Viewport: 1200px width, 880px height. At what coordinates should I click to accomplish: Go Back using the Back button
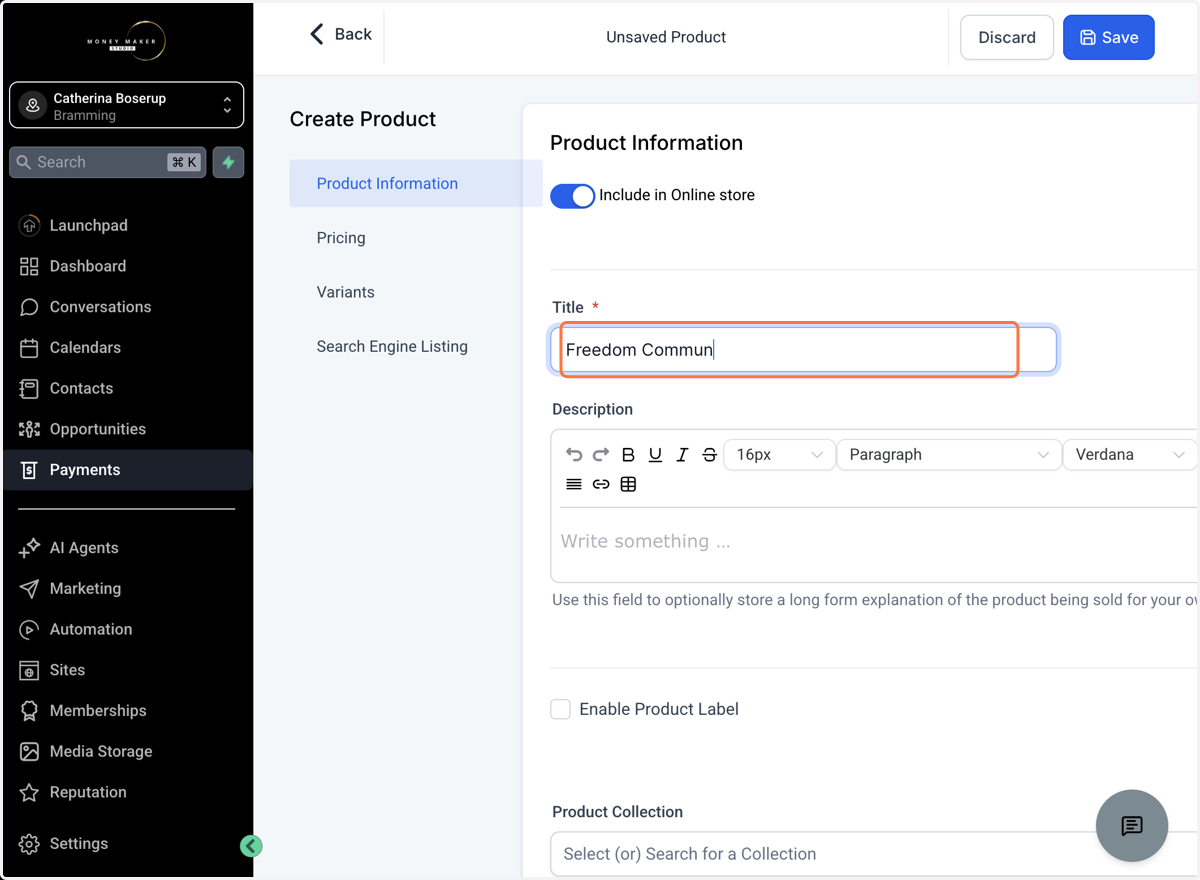pos(340,34)
